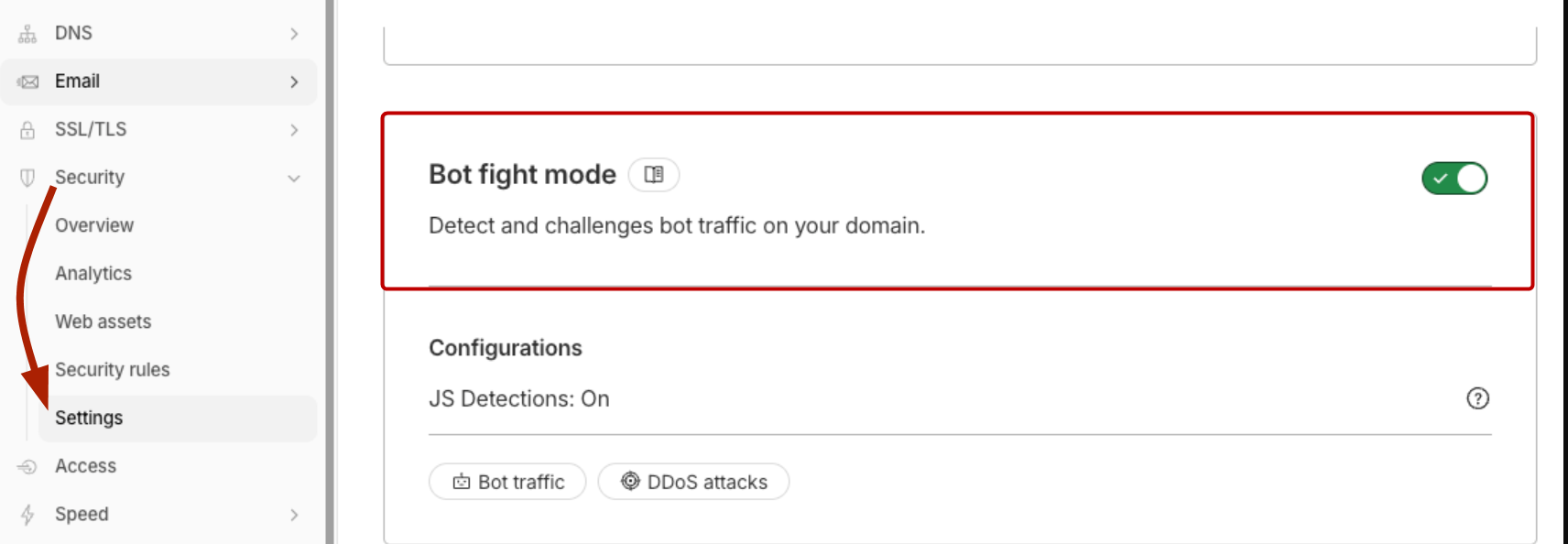Collapse the Security section chevron

pos(294,179)
